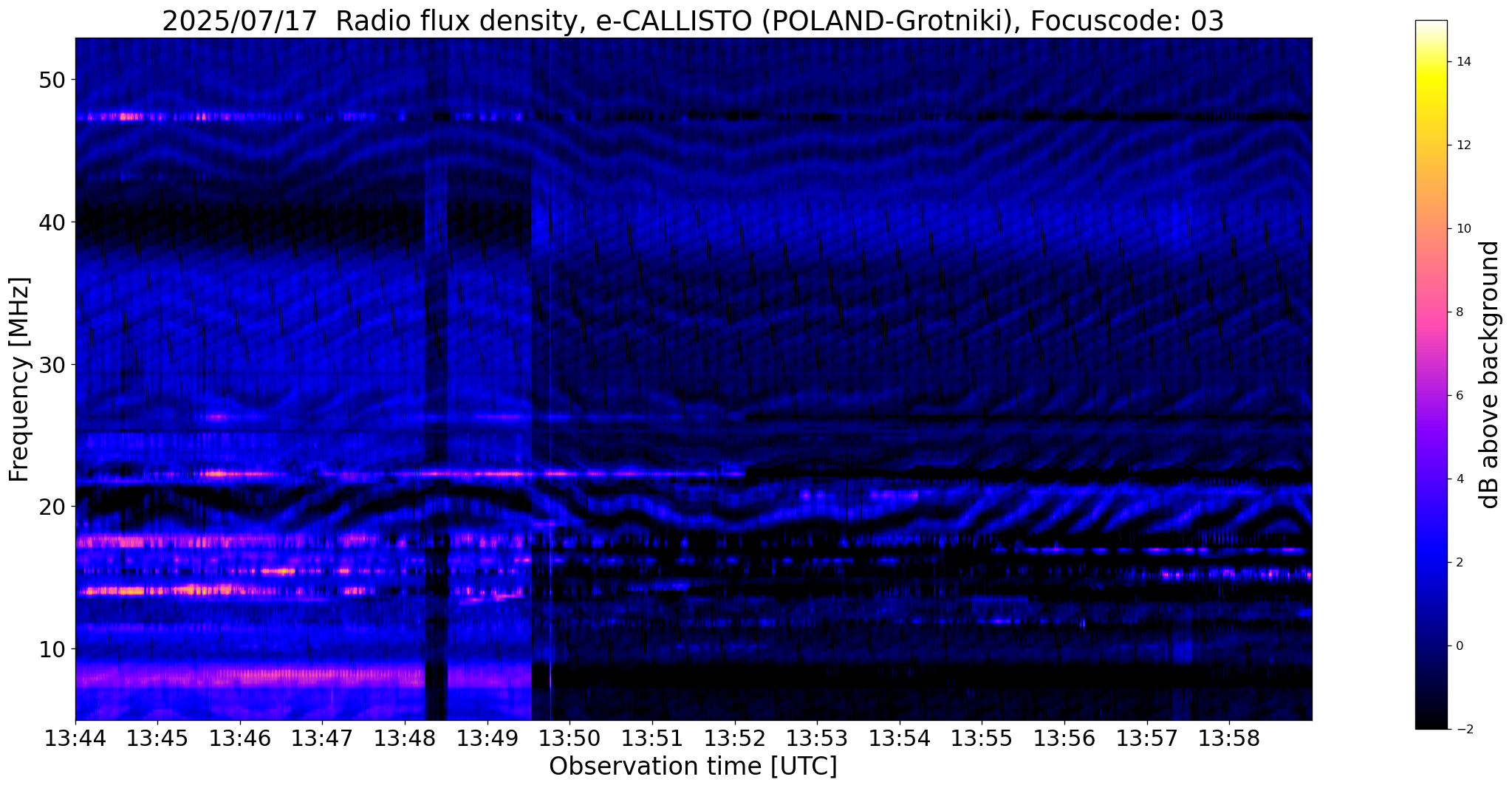
Task: Click the 13:57 time tick label
Action: click(1146, 739)
